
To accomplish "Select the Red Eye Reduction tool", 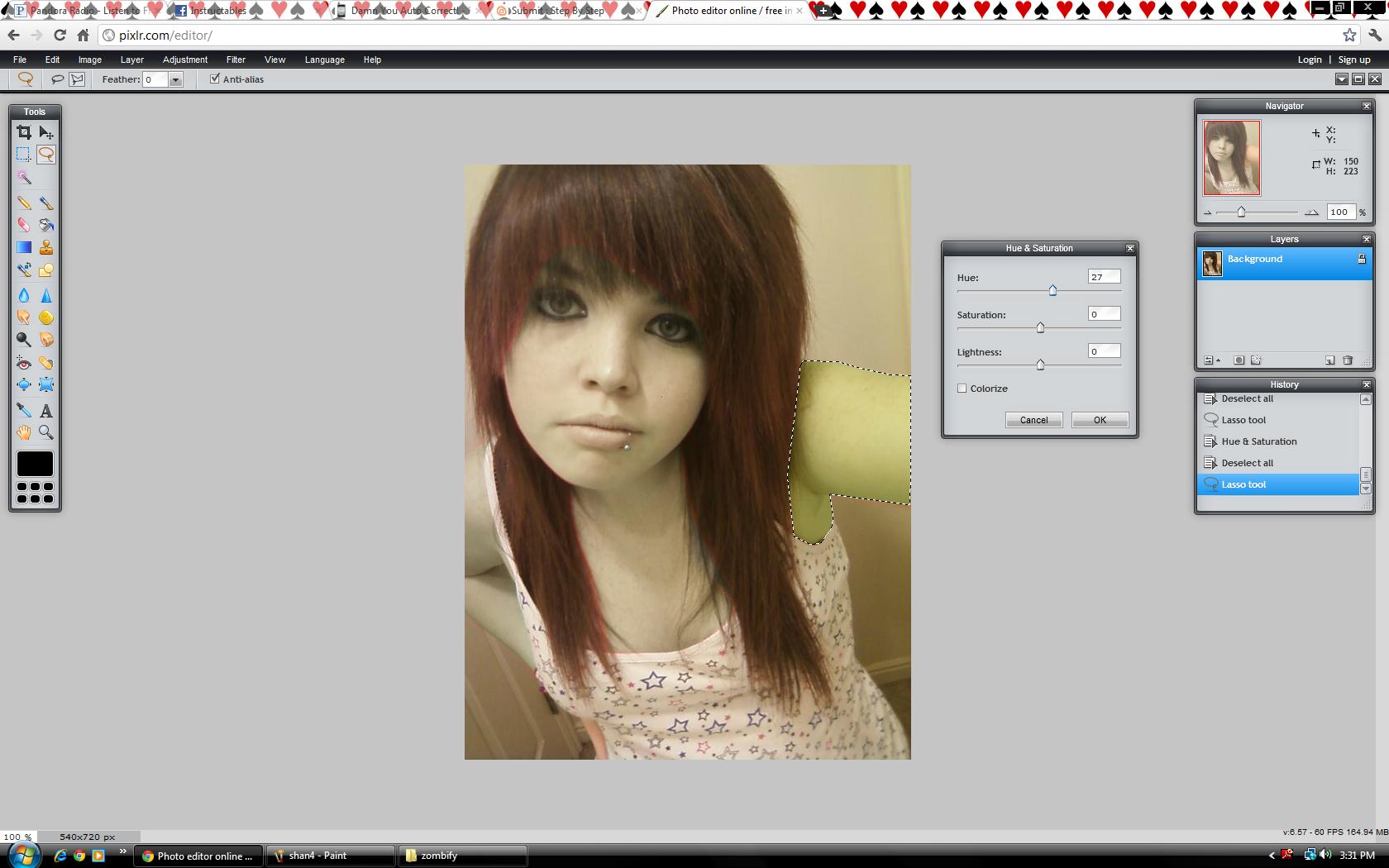I will pos(24,363).
